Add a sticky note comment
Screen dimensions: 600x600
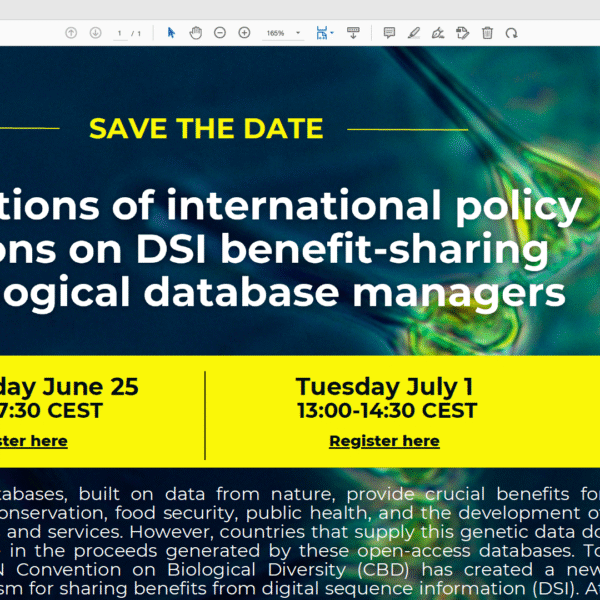point(389,33)
